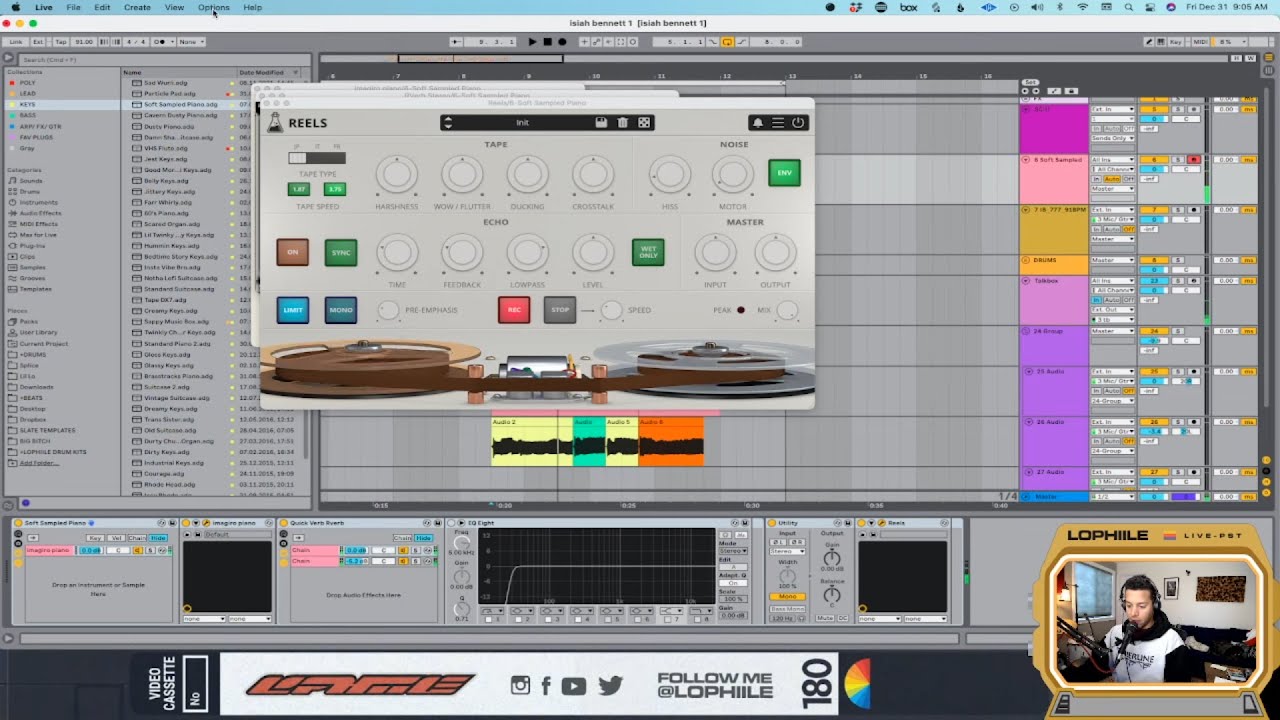
Task: Open Instruments category in browser
Action: [38, 202]
